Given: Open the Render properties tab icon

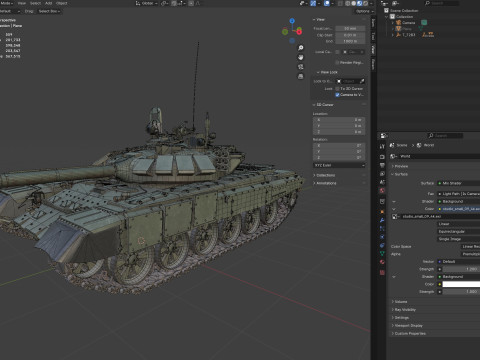Looking at the screenshot, I should [x=382, y=157].
